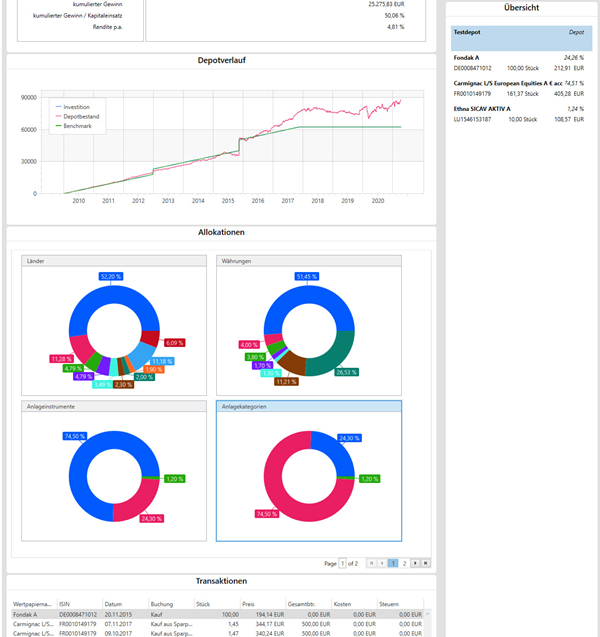Sort transactions by Steuern column header

400,604
